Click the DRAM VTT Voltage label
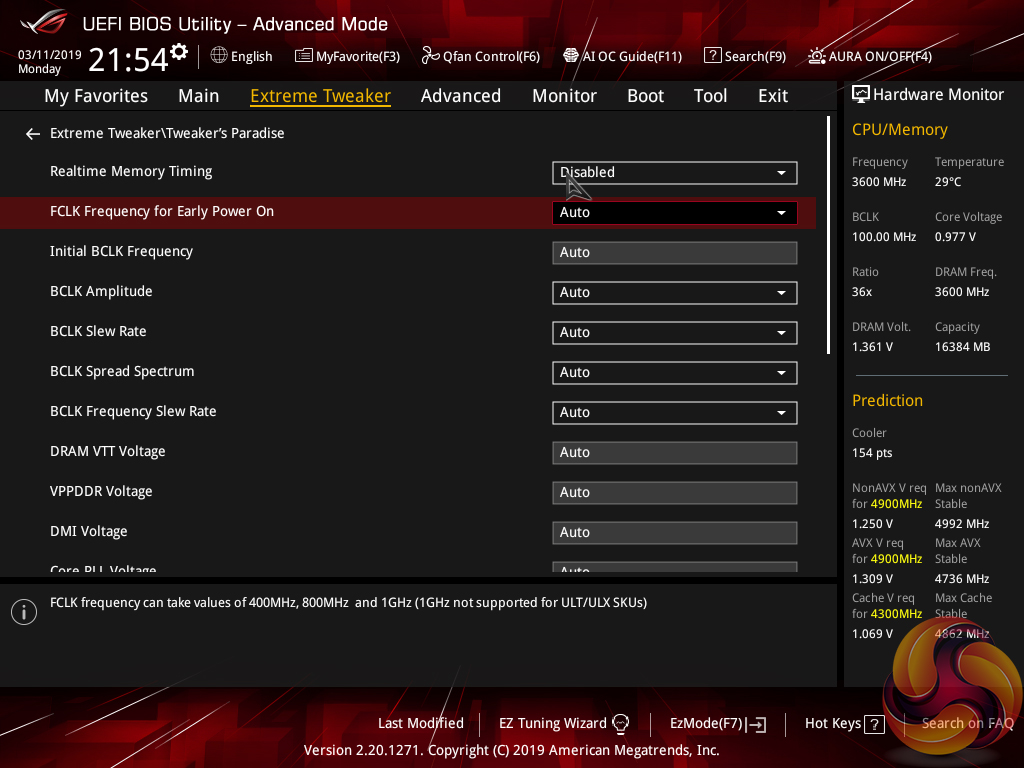Image resolution: width=1024 pixels, height=768 pixels. pyautogui.click(x=108, y=451)
